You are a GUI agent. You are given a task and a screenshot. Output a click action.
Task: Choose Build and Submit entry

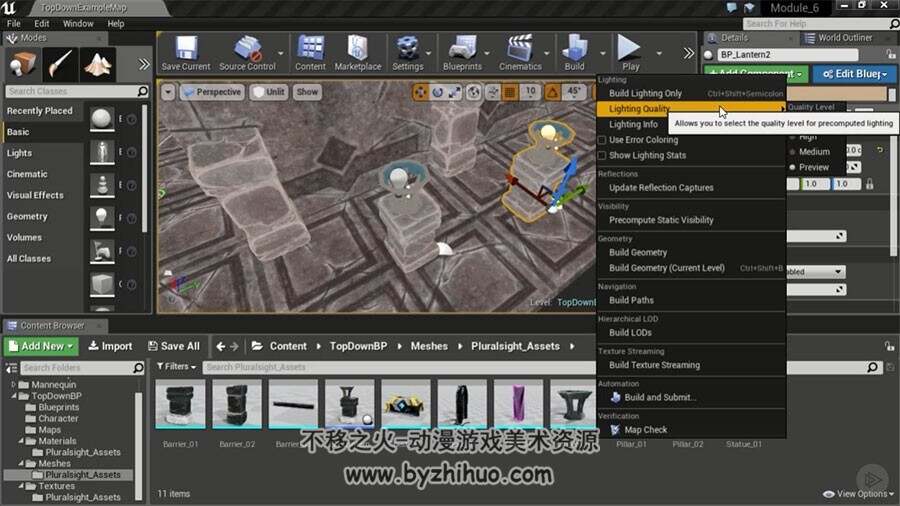[x=691, y=397]
